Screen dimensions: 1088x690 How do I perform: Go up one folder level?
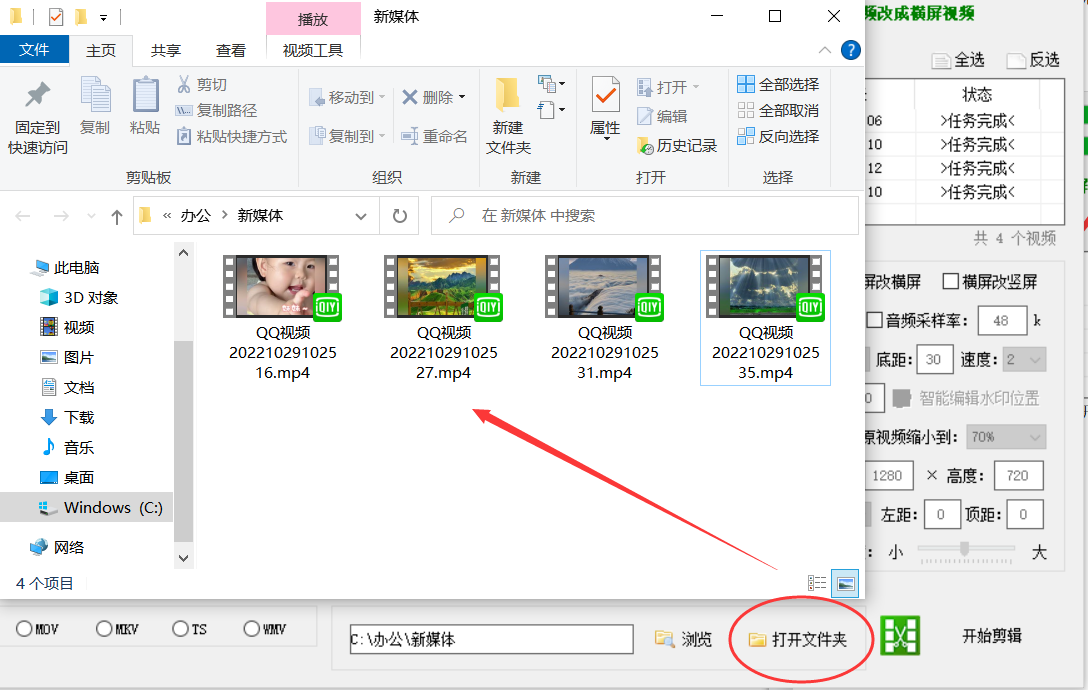click(117, 217)
